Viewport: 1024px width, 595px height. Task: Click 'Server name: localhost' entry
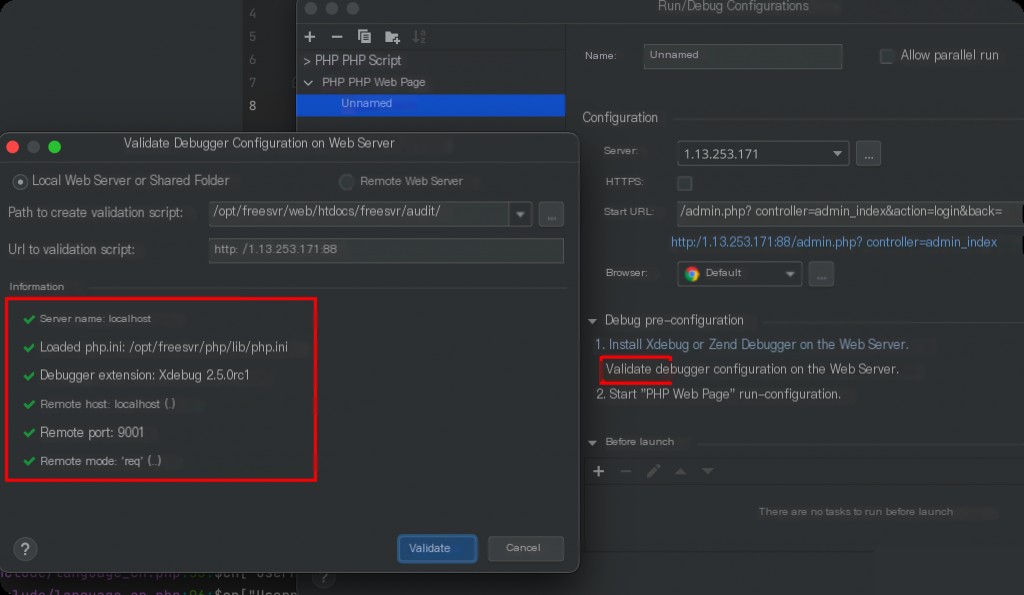click(x=95, y=319)
